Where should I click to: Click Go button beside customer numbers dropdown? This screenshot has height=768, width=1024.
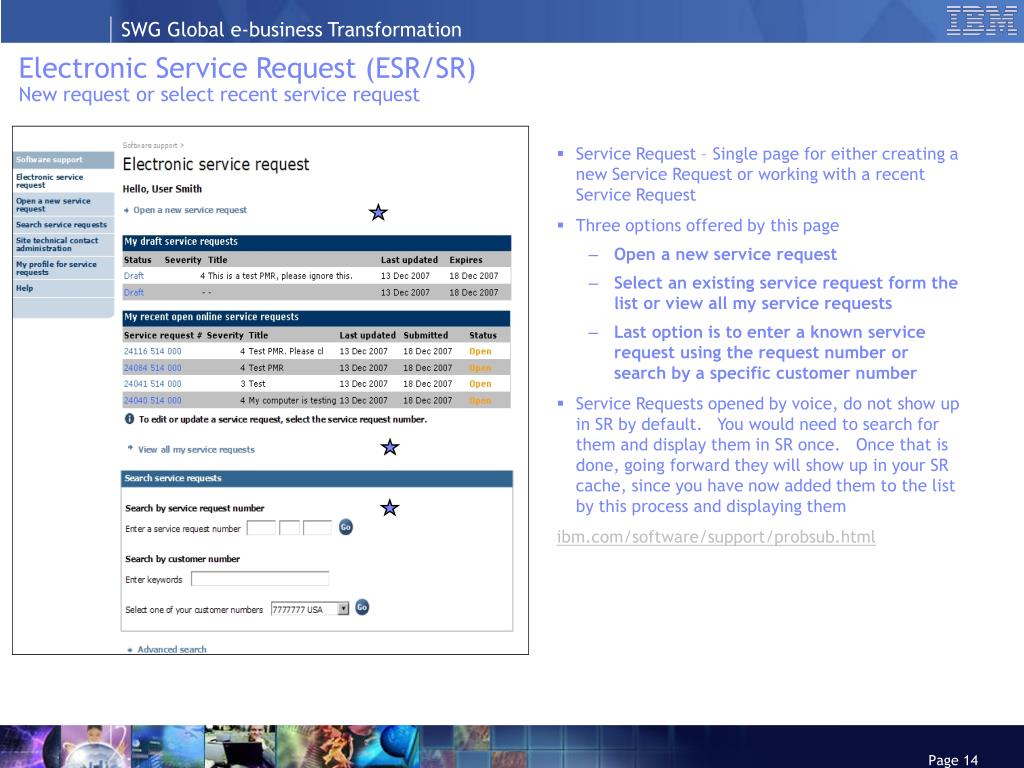coord(362,607)
